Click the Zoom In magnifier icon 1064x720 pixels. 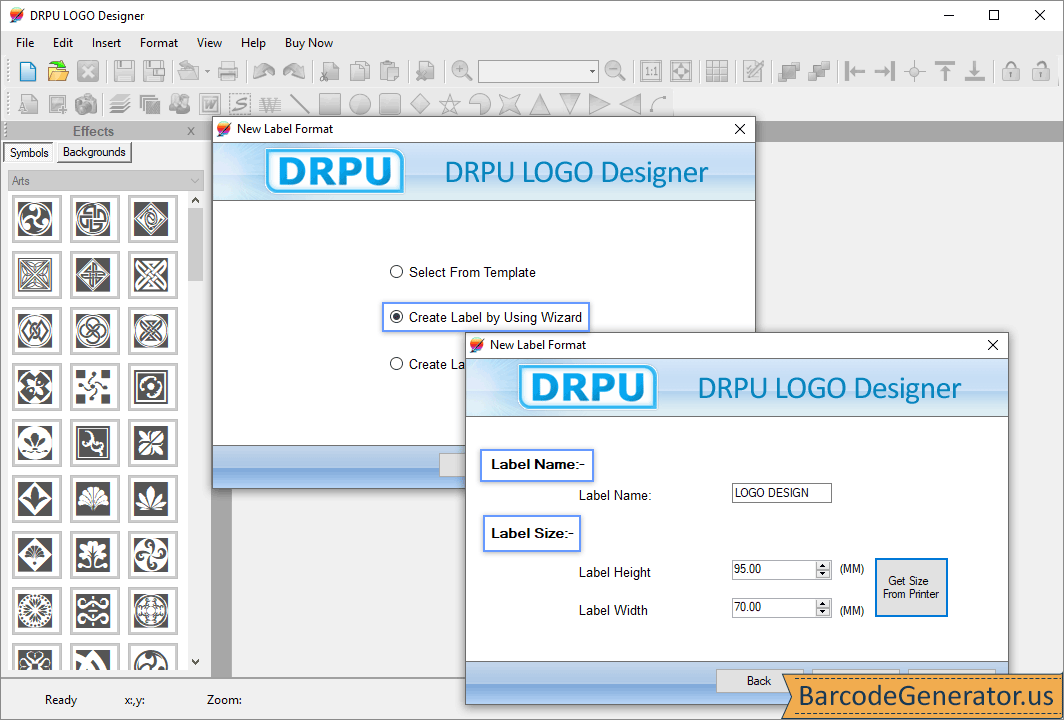[461, 71]
